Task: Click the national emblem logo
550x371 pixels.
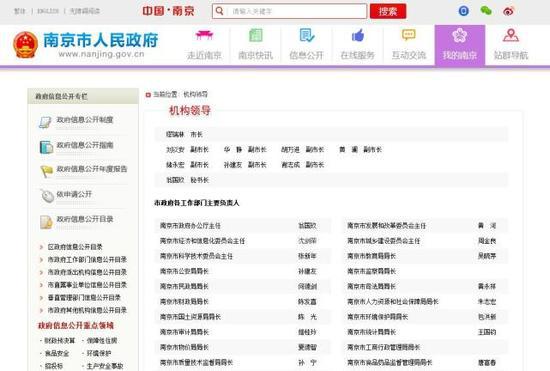Action: tap(26, 45)
